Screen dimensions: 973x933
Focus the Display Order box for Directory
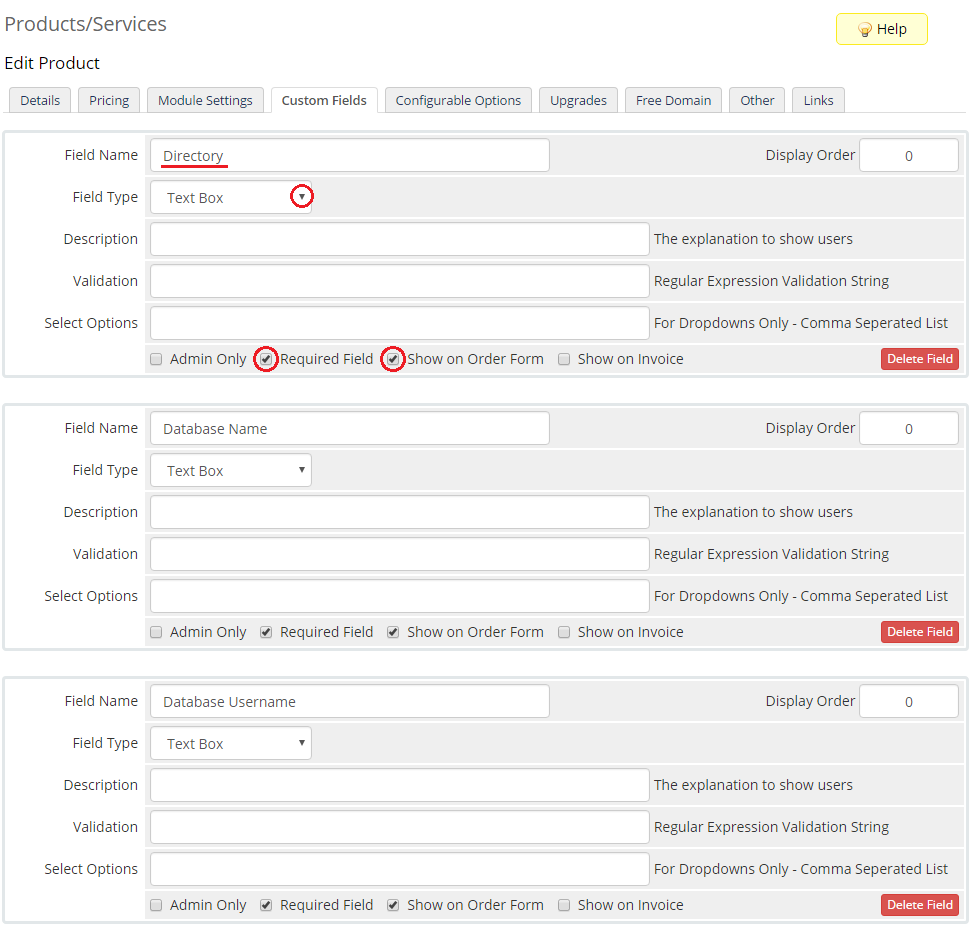[x=908, y=155]
